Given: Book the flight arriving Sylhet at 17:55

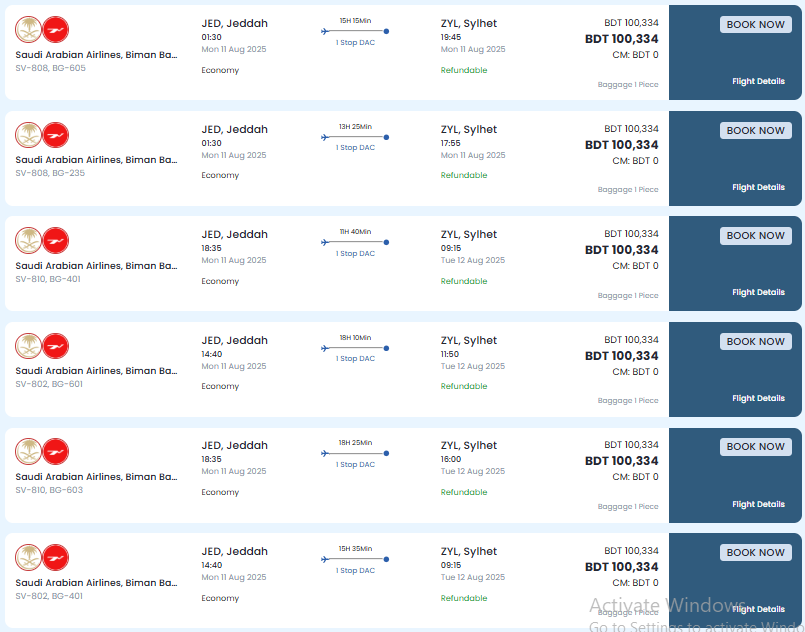Looking at the screenshot, I should (755, 130).
